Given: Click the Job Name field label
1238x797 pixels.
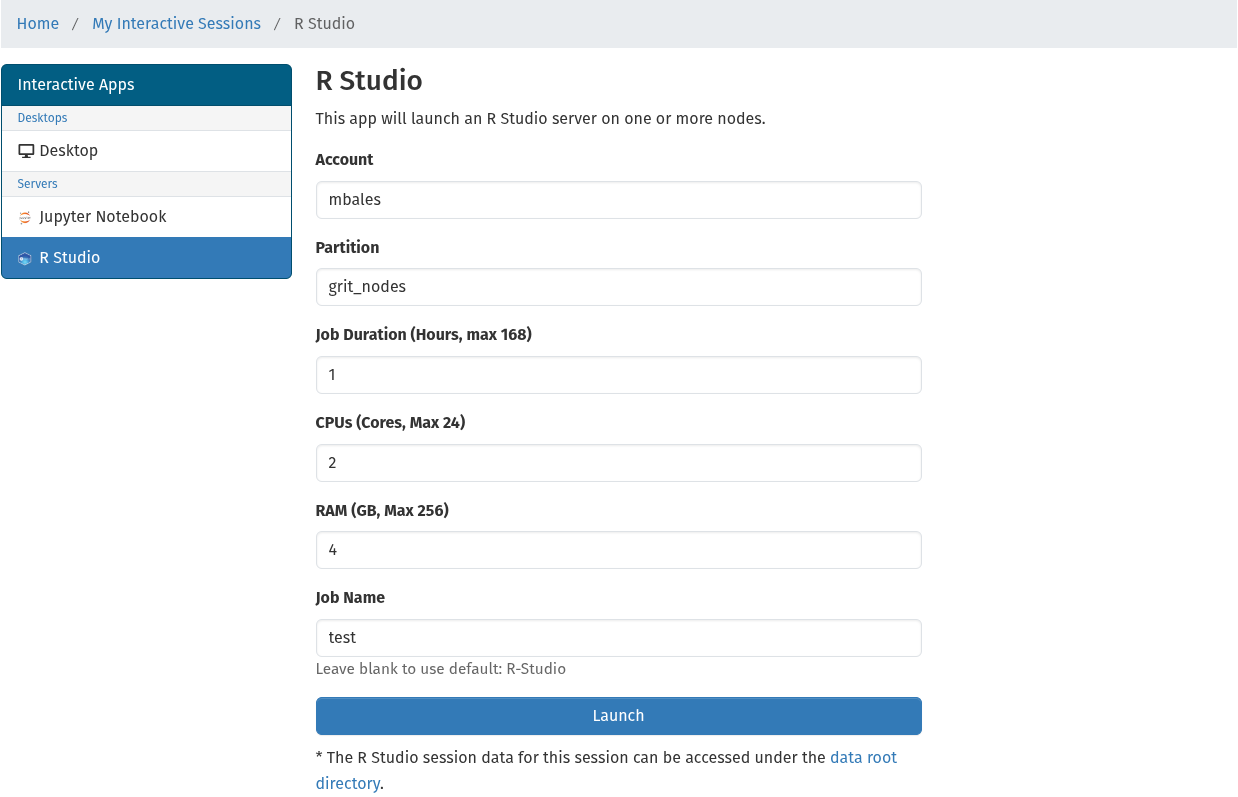Looking at the screenshot, I should [350, 598].
